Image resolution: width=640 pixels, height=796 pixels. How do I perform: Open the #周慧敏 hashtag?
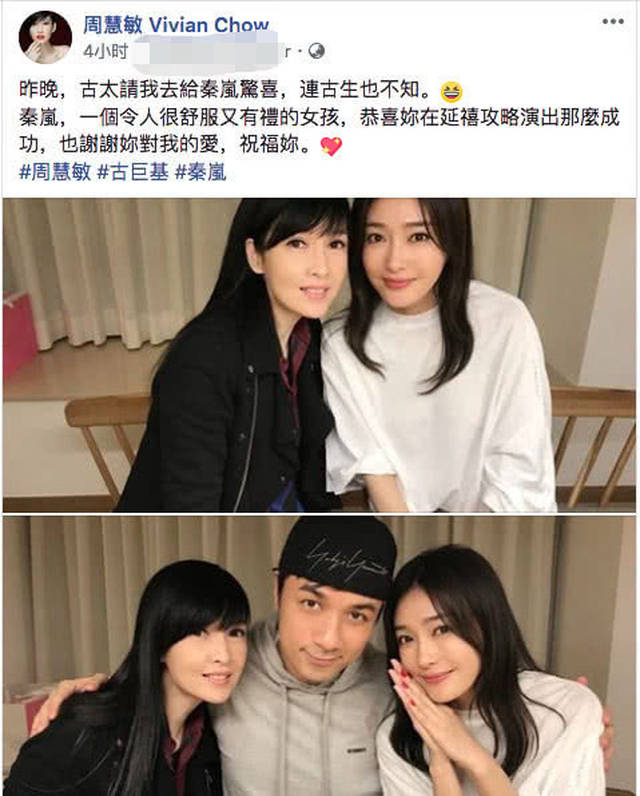(x=55, y=173)
